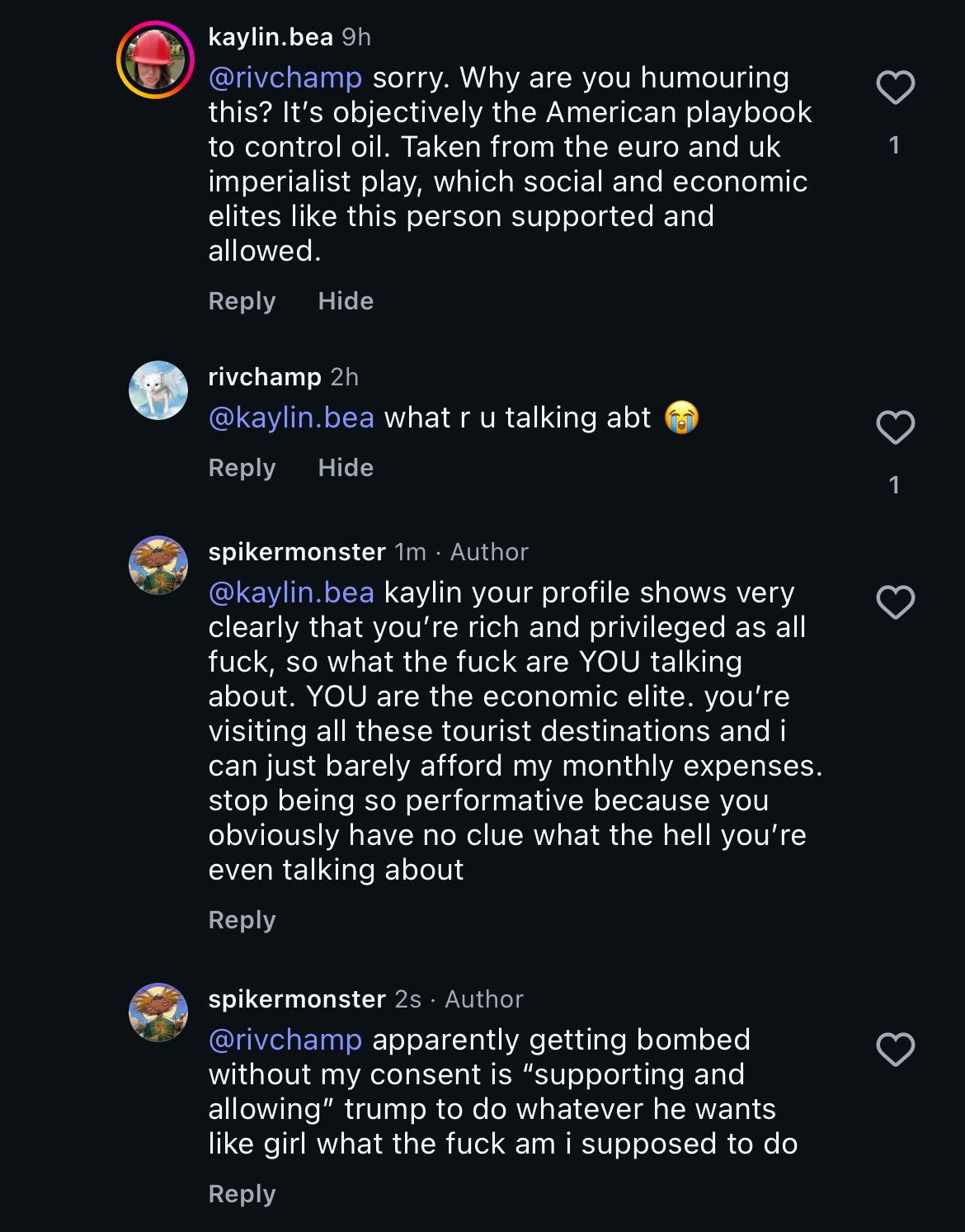Open rivchamp's profile picture
The image size is (965, 1232).
point(158,390)
